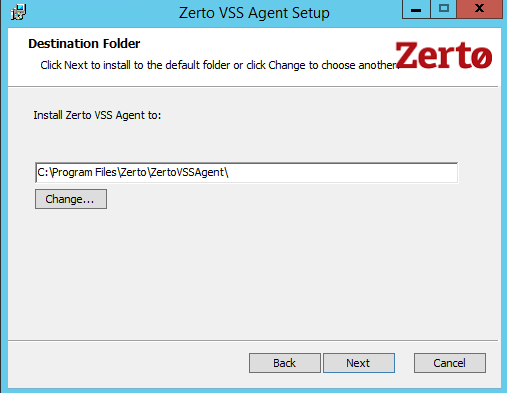Click the separator line above the navigation buttons
Screen dimensions: 507x393
point(253,340)
